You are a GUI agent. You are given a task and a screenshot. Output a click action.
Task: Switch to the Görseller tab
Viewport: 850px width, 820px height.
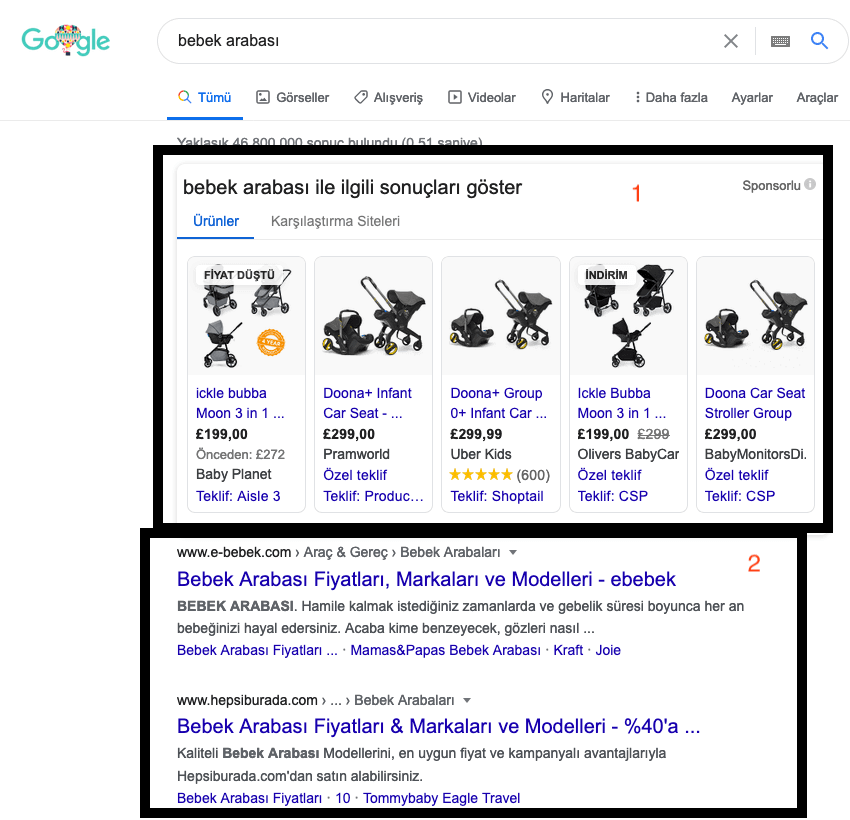pyautogui.click(x=292, y=98)
